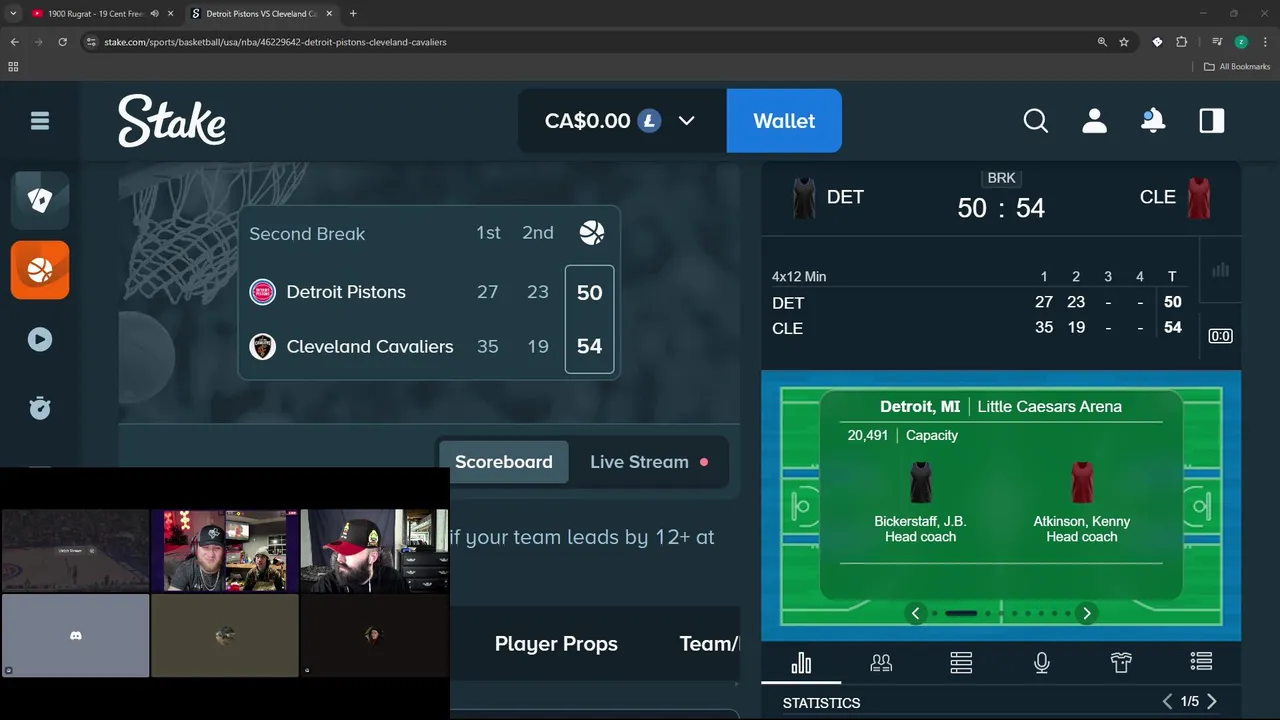This screenshot has width=1280, height=720.
Task: Click the Detroit Pistons team logo
Action: 262,292
